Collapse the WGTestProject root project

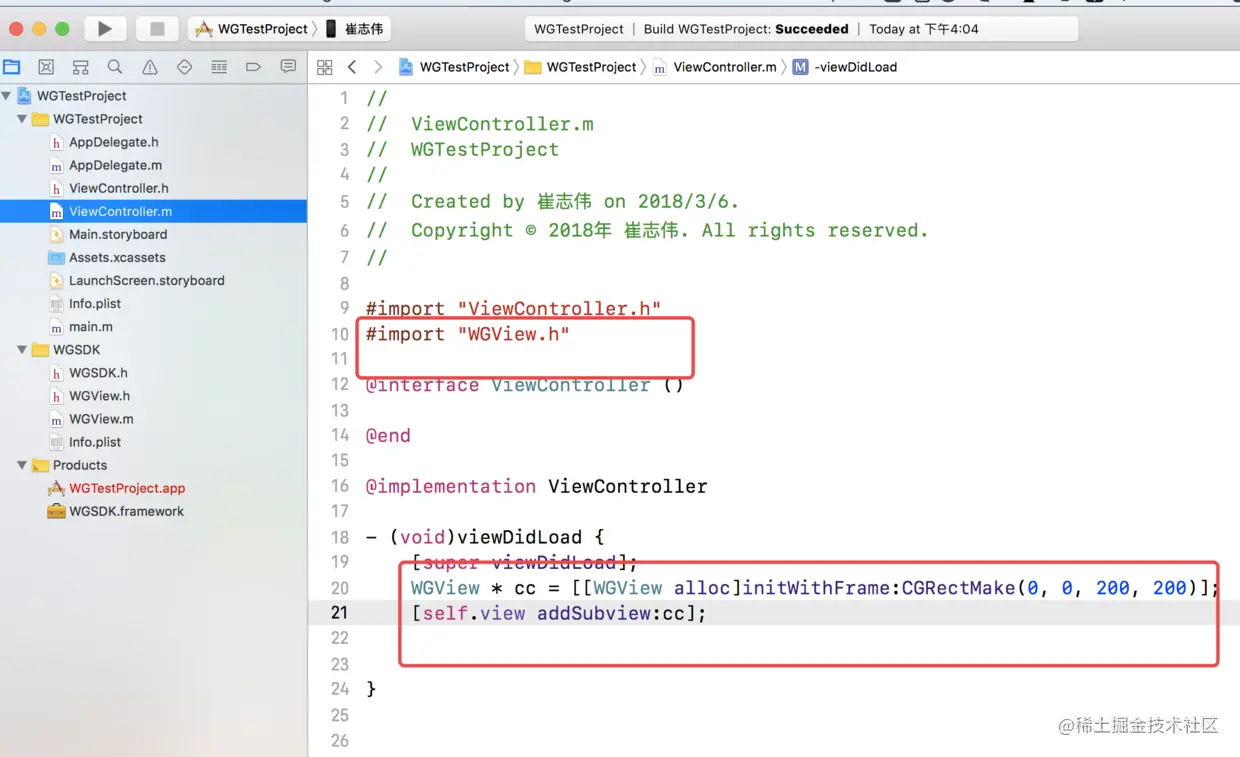[7, 96]
